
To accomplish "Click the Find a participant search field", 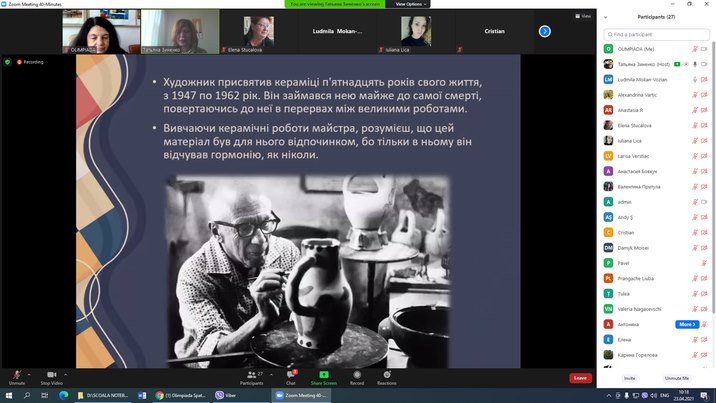I will 655,34.
